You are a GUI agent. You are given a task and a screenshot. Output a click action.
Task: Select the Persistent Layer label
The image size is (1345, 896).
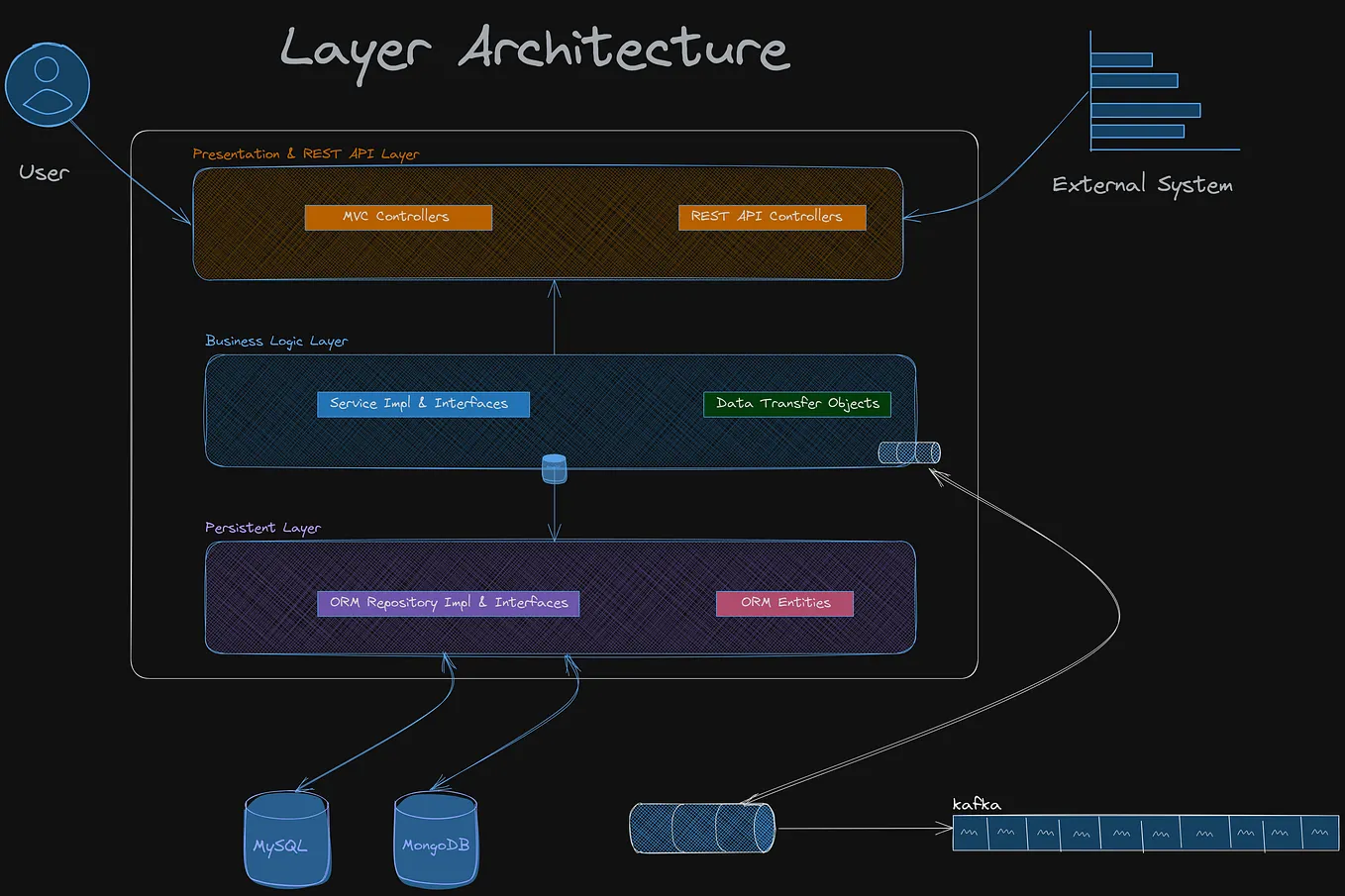click(262, 528)
